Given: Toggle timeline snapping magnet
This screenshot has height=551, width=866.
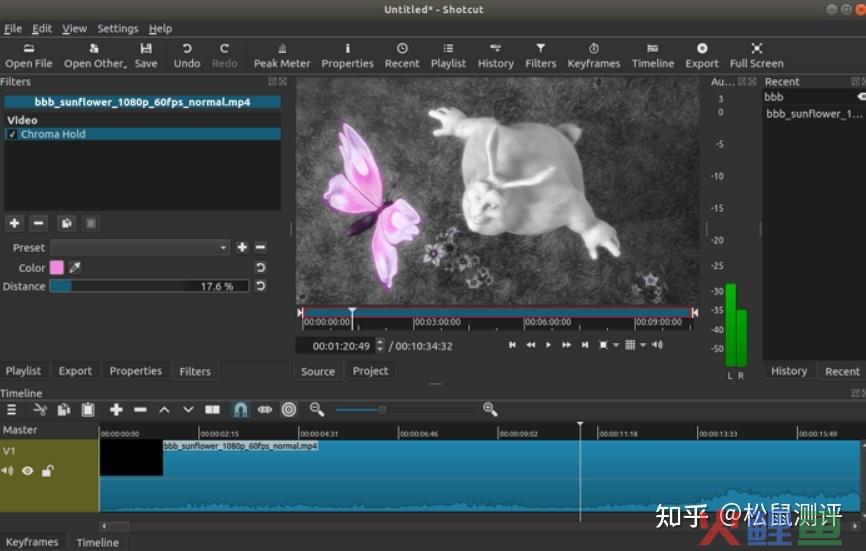Looking at the screenshot, I should [x=240, y=410].
